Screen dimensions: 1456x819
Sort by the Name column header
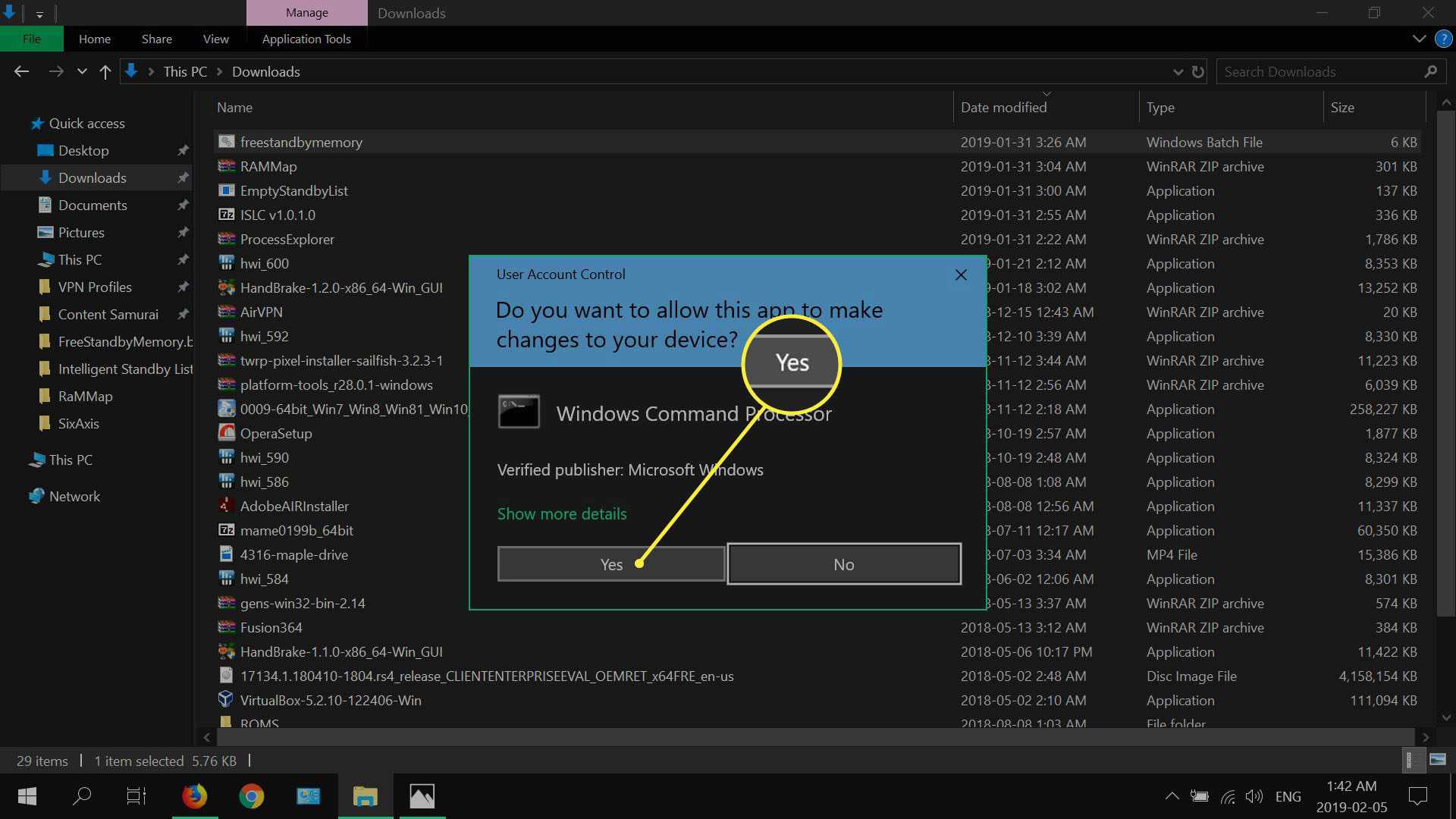(234, 107)
